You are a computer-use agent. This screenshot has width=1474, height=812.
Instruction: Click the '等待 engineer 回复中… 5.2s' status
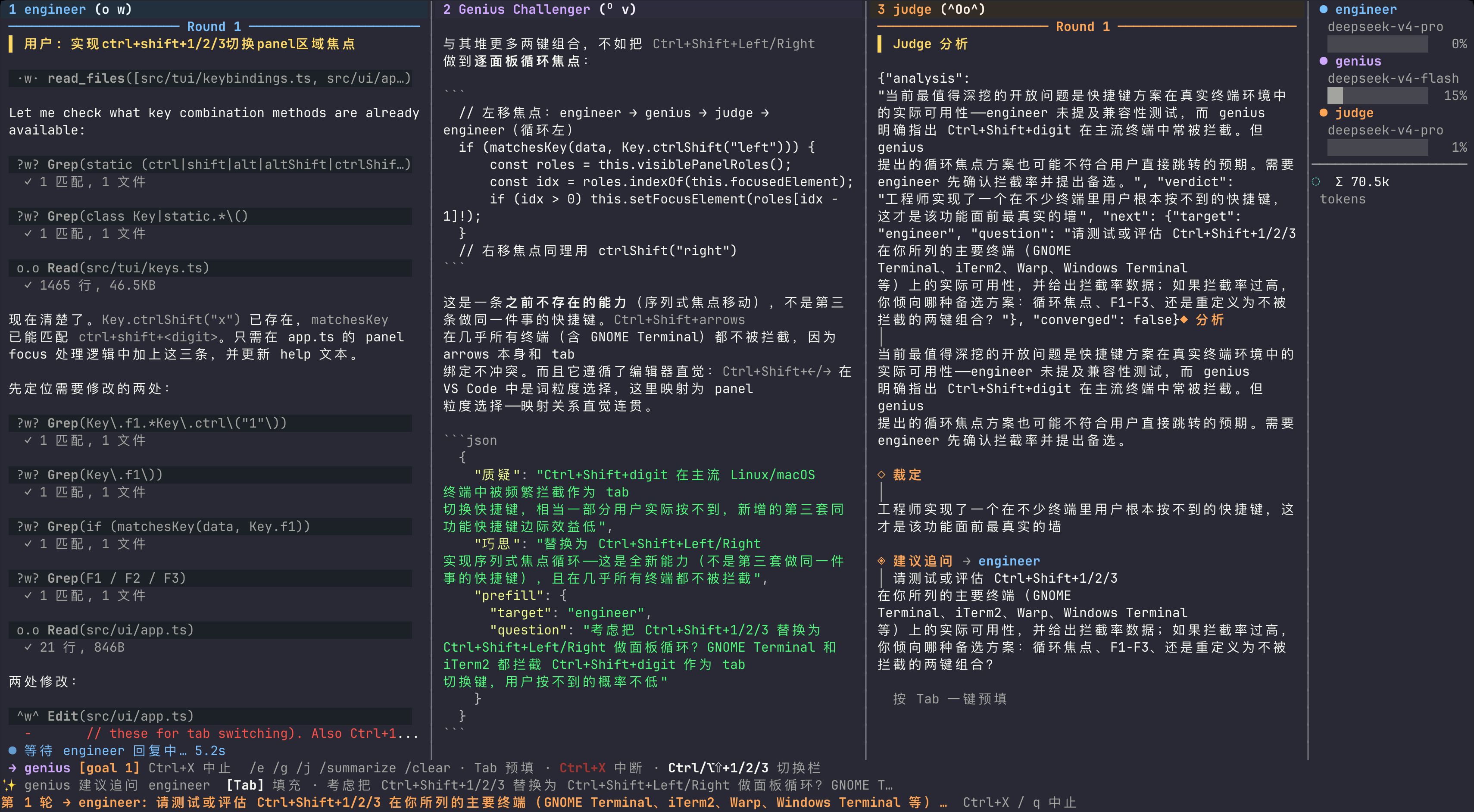pos(125,750)
